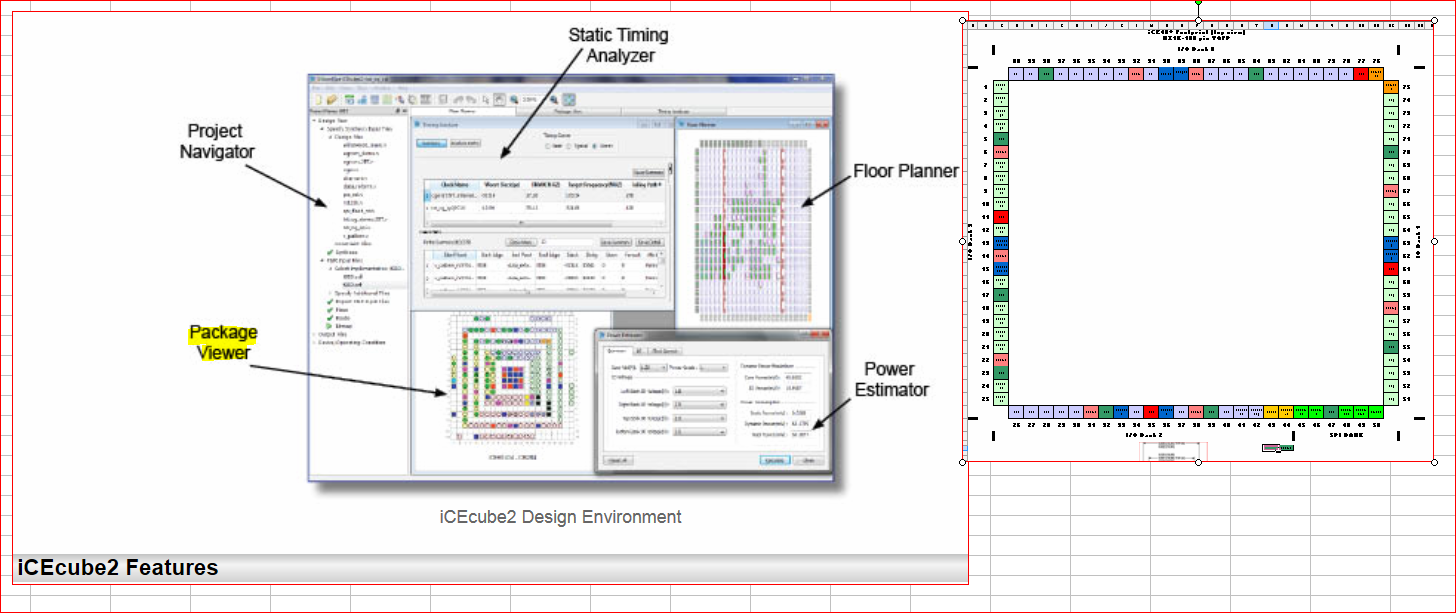Click red pin 77 on the footprint top row
This screenshot has height=613, width=1456.
click(1360, 73)
